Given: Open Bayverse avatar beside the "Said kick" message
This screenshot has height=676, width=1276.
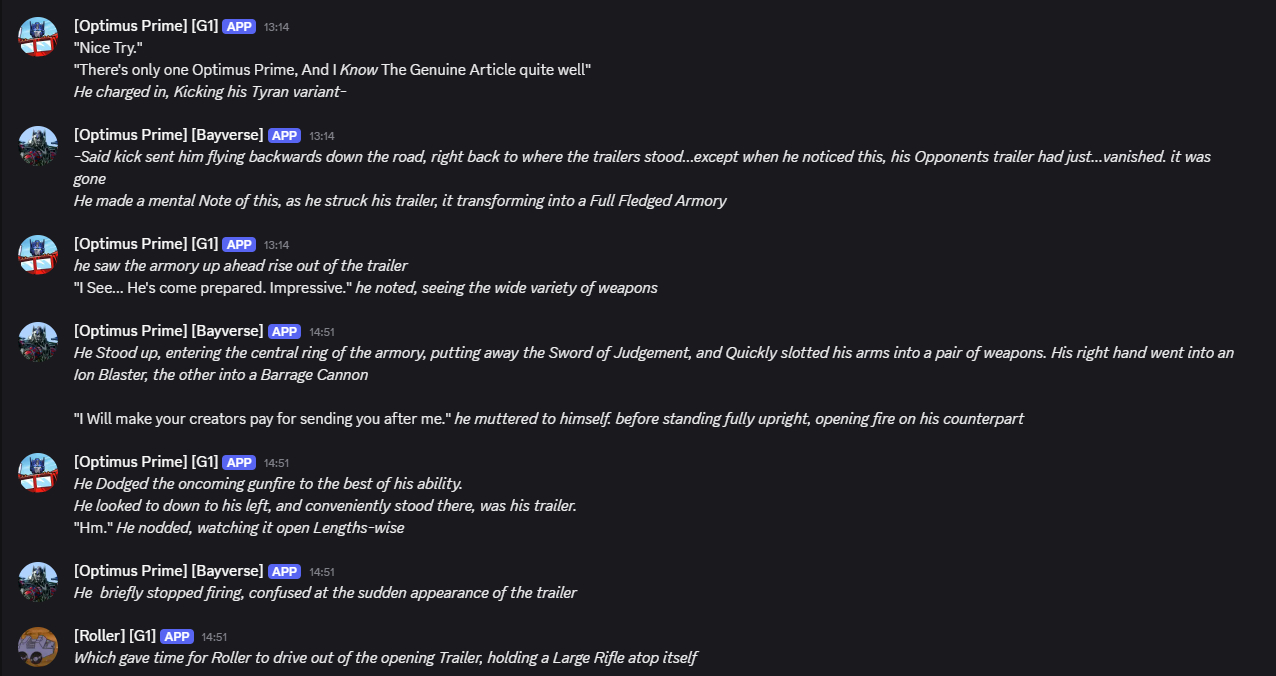Looking at the screenshot, I should point(38,146).
